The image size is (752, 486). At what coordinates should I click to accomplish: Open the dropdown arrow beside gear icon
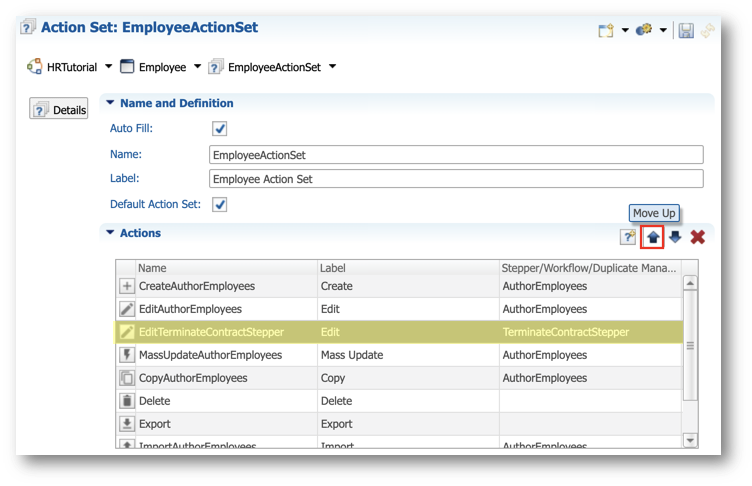(663, 30)
